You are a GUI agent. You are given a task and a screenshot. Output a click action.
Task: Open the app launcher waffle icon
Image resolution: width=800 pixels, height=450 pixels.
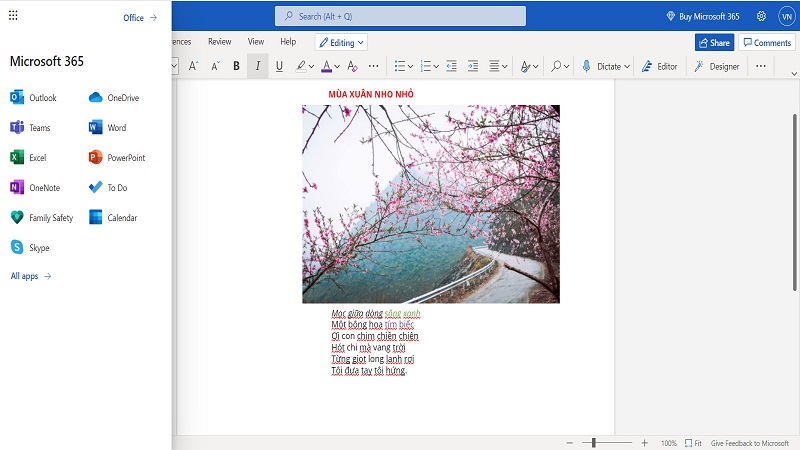pyautogui.click(x=13, y=15)
